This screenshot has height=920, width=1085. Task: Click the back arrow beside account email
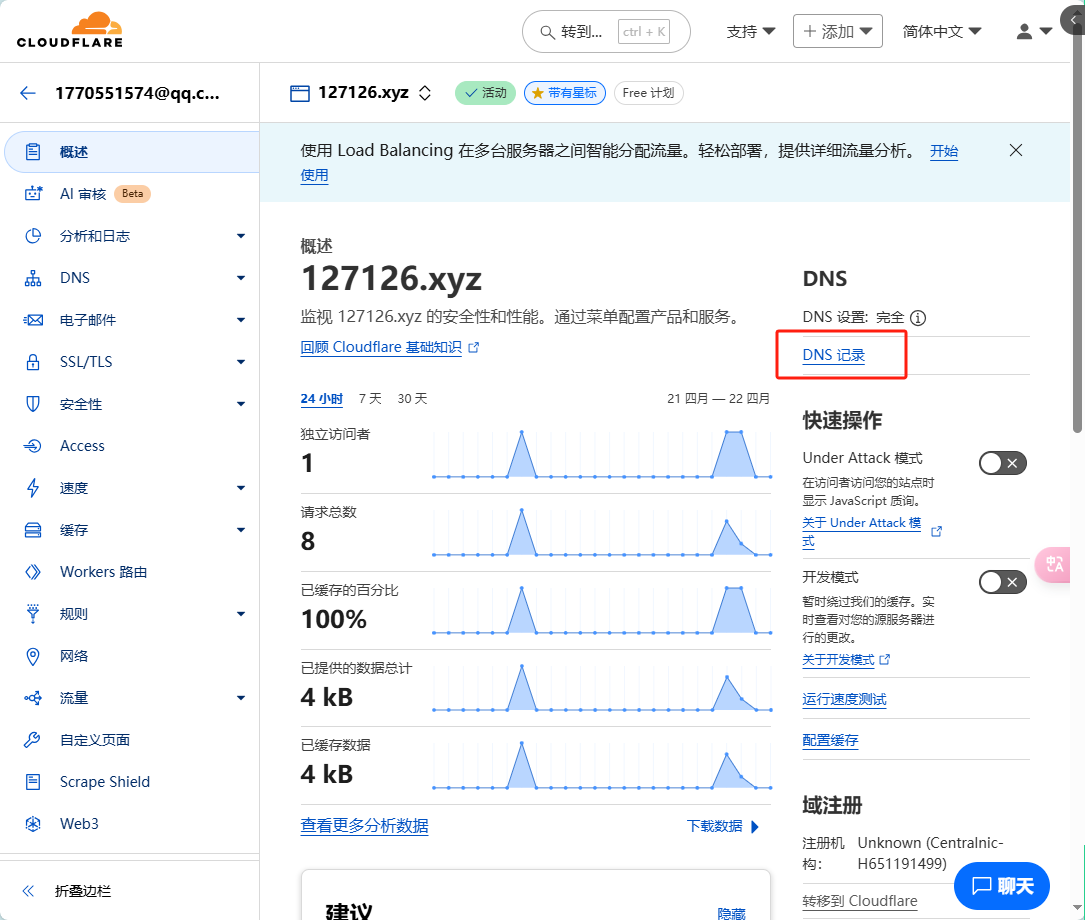[28, 93]
